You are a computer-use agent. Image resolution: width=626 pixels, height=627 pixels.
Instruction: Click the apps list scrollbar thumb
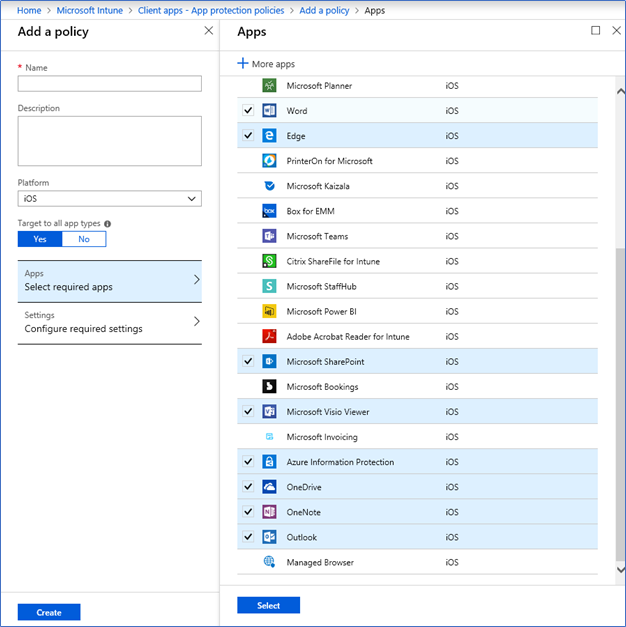click(x=620, y=405)
